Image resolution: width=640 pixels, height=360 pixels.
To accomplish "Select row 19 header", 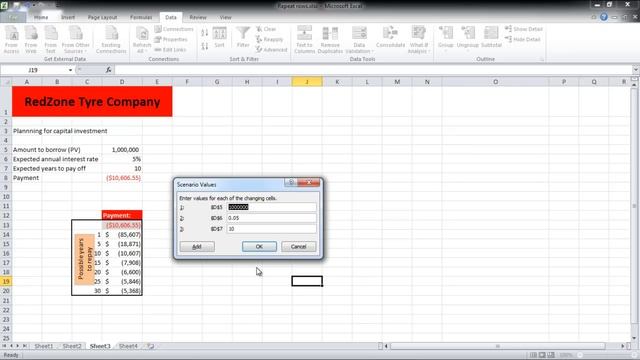I will pyautogui.click(x=6, y=282).
